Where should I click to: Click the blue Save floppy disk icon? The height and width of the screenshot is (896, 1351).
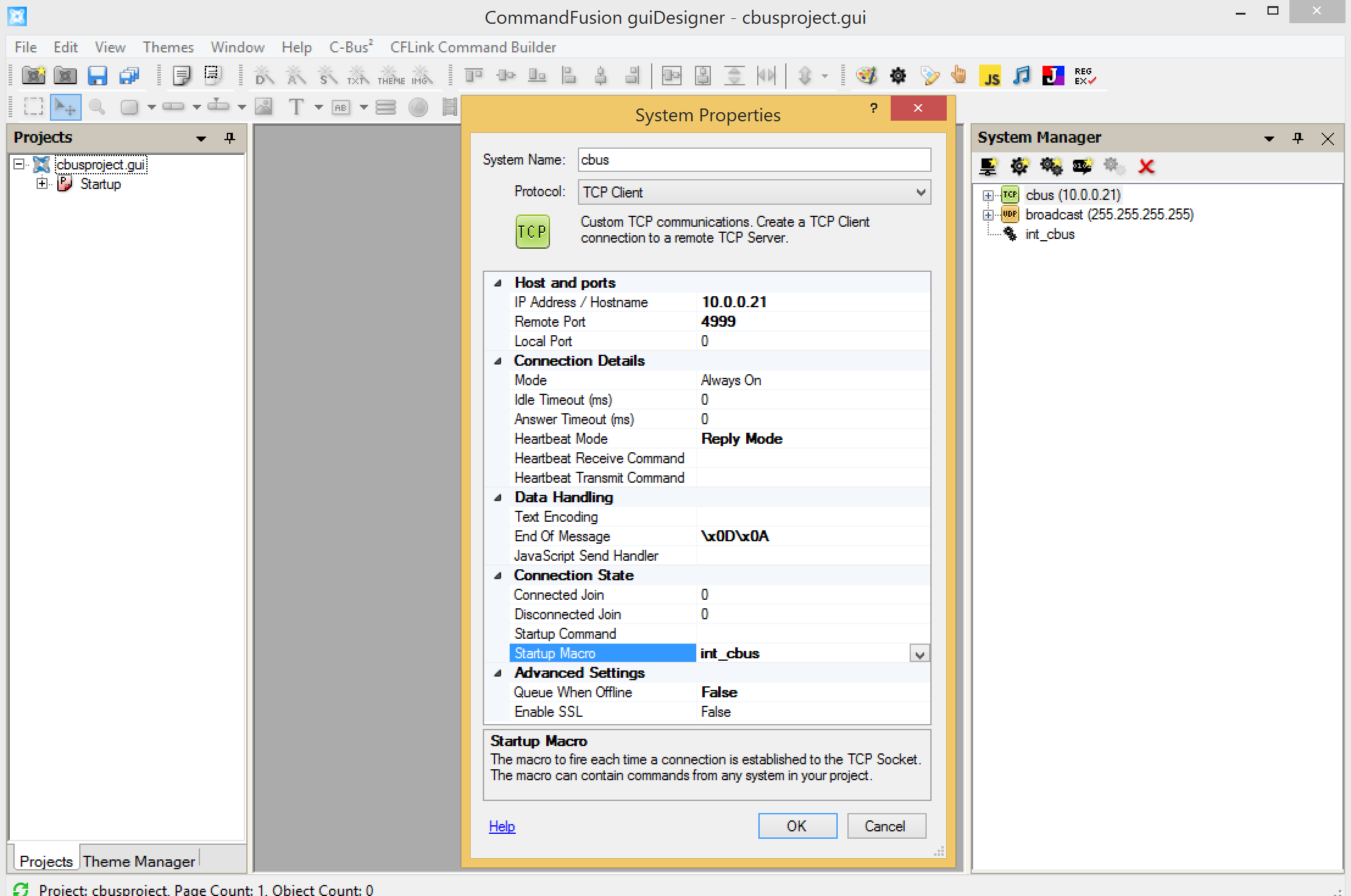pyautogui.click(x=97, y=76)
